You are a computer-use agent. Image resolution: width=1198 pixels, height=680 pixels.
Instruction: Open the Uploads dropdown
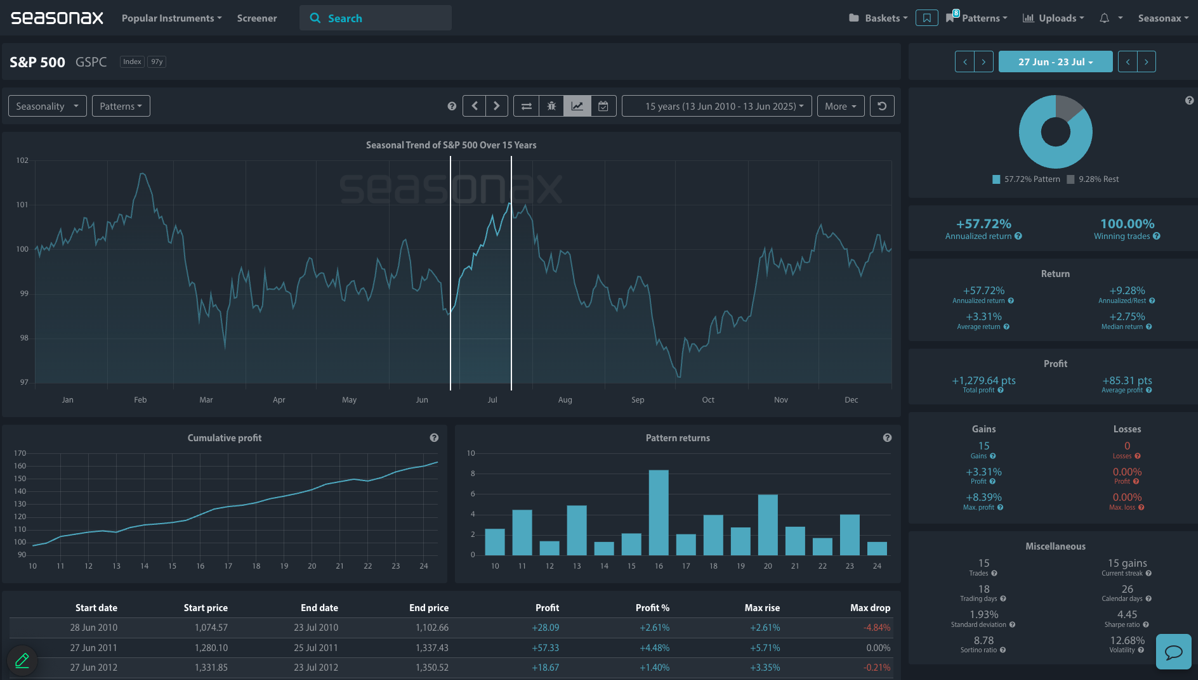point(1053,18)
